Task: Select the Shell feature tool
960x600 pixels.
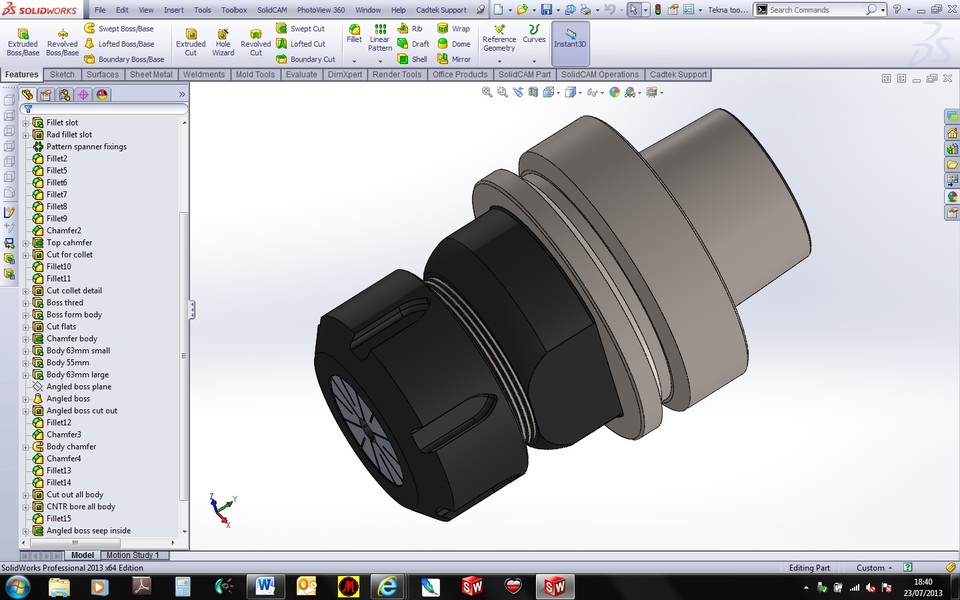Action: (x=418, y=59)
